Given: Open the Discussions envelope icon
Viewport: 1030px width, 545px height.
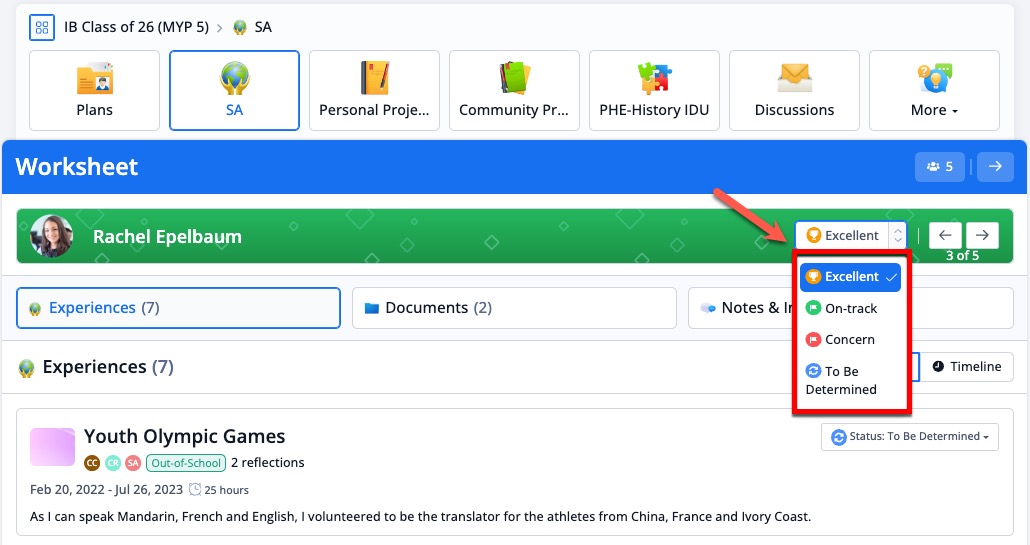Looking at the screenshot, I should (x=794, y=79).
